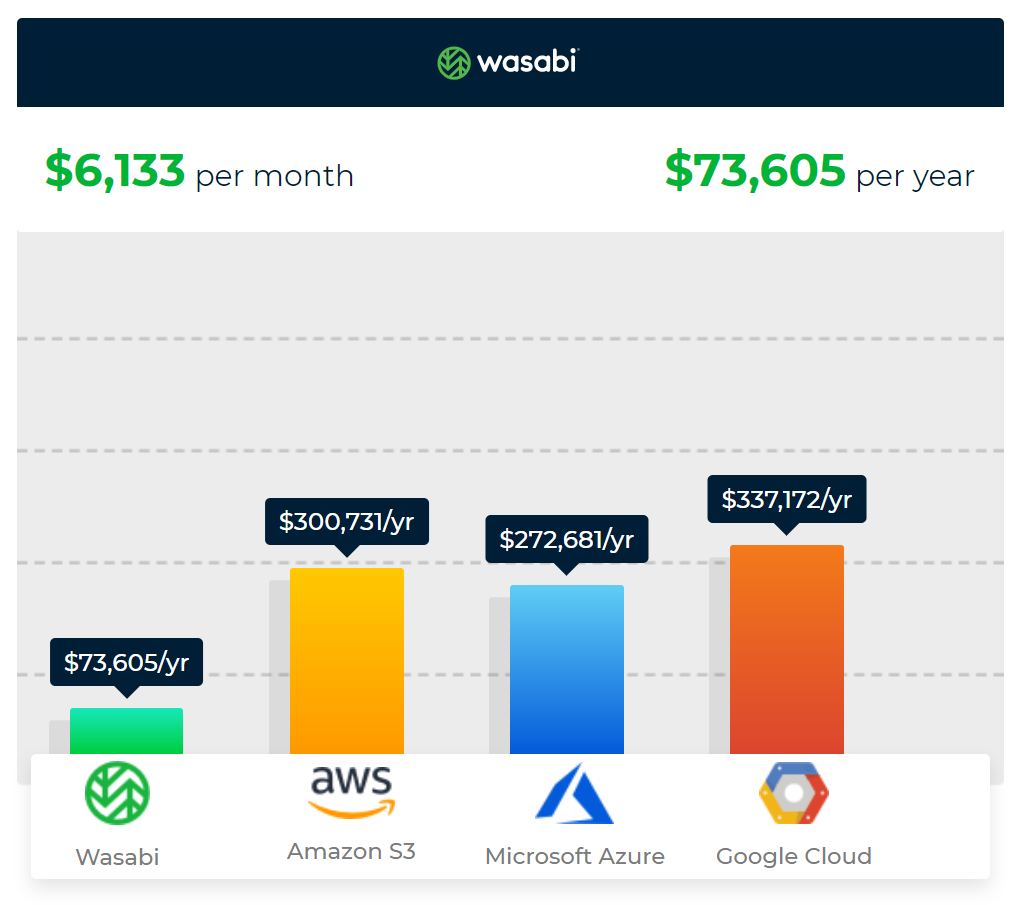Viewport: 1019px width, 905px height.
Task: Click the $272,681/yr price label
Action: click(x=566, y=539)
